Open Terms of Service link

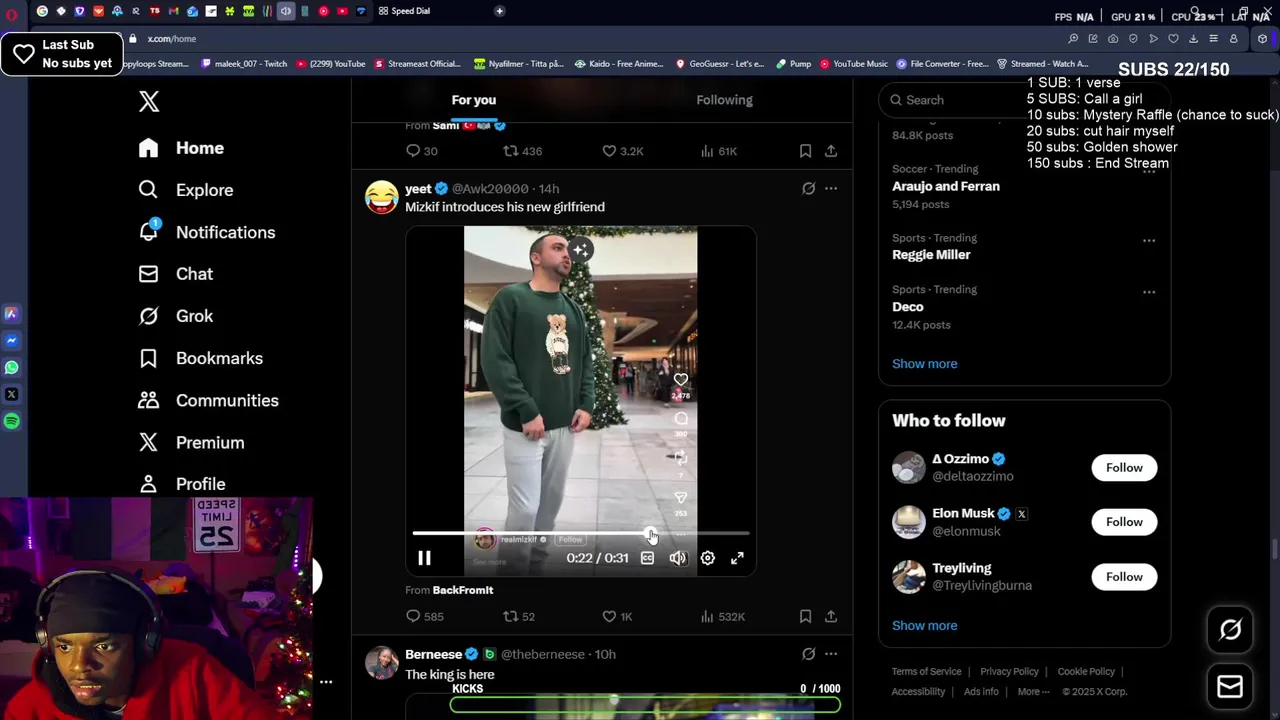click(x=926, y=672)
